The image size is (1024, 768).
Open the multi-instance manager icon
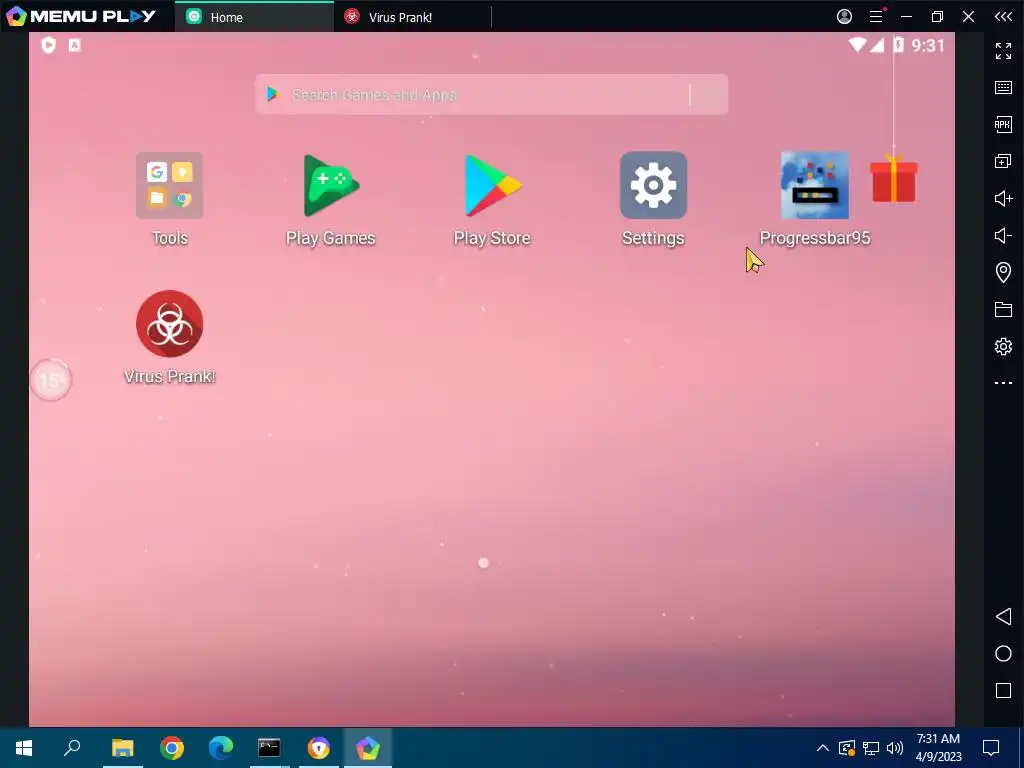1003,161
